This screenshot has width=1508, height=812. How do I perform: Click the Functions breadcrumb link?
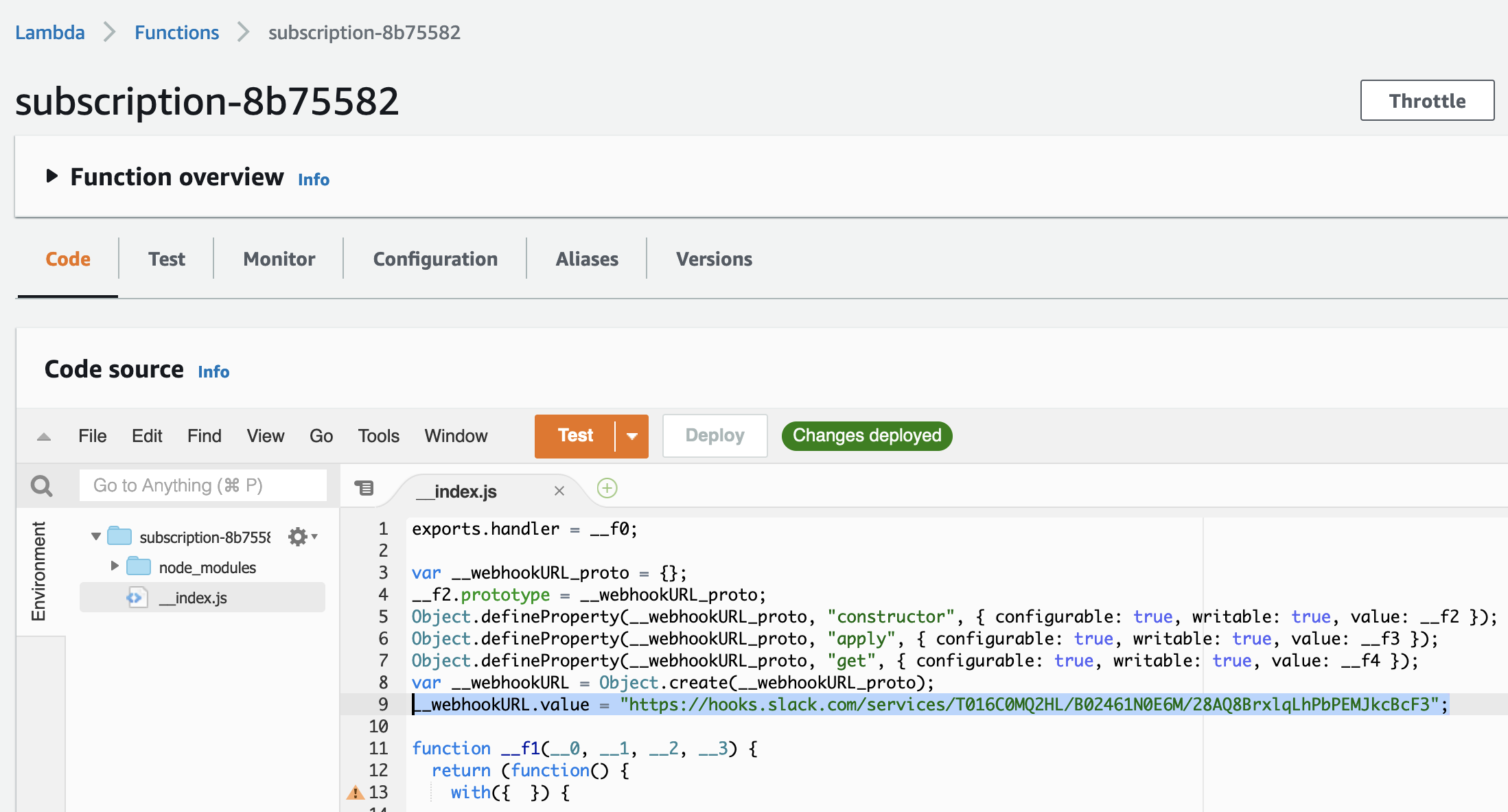coord(176,32)
